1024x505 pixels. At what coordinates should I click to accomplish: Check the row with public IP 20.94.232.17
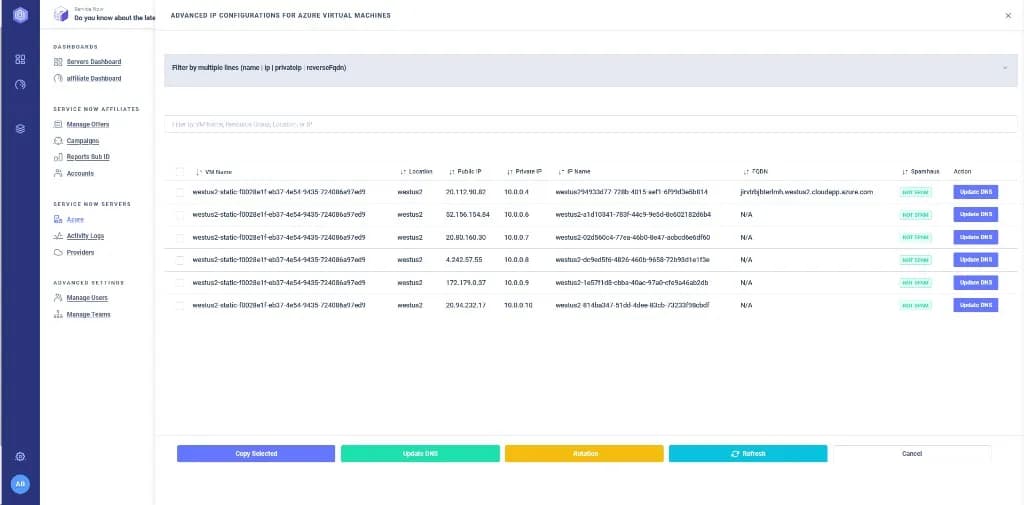click(180, 305)
